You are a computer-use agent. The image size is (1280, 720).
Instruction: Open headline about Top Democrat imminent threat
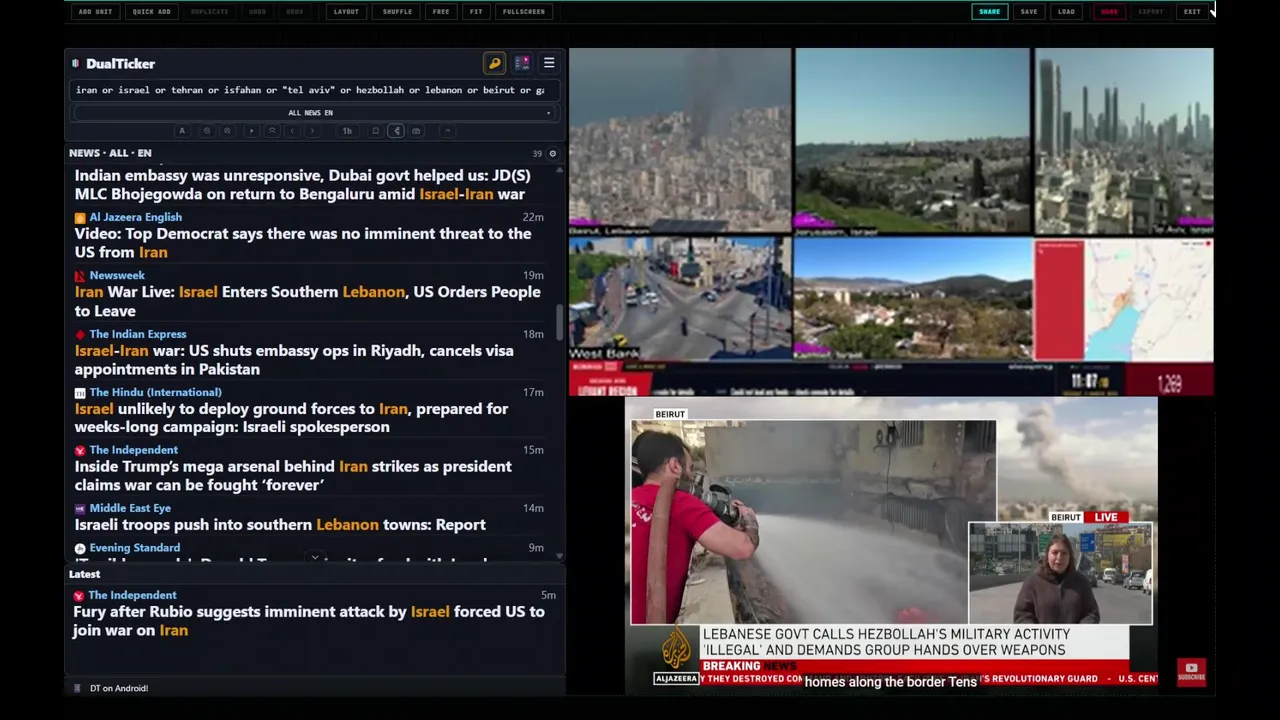303,243
